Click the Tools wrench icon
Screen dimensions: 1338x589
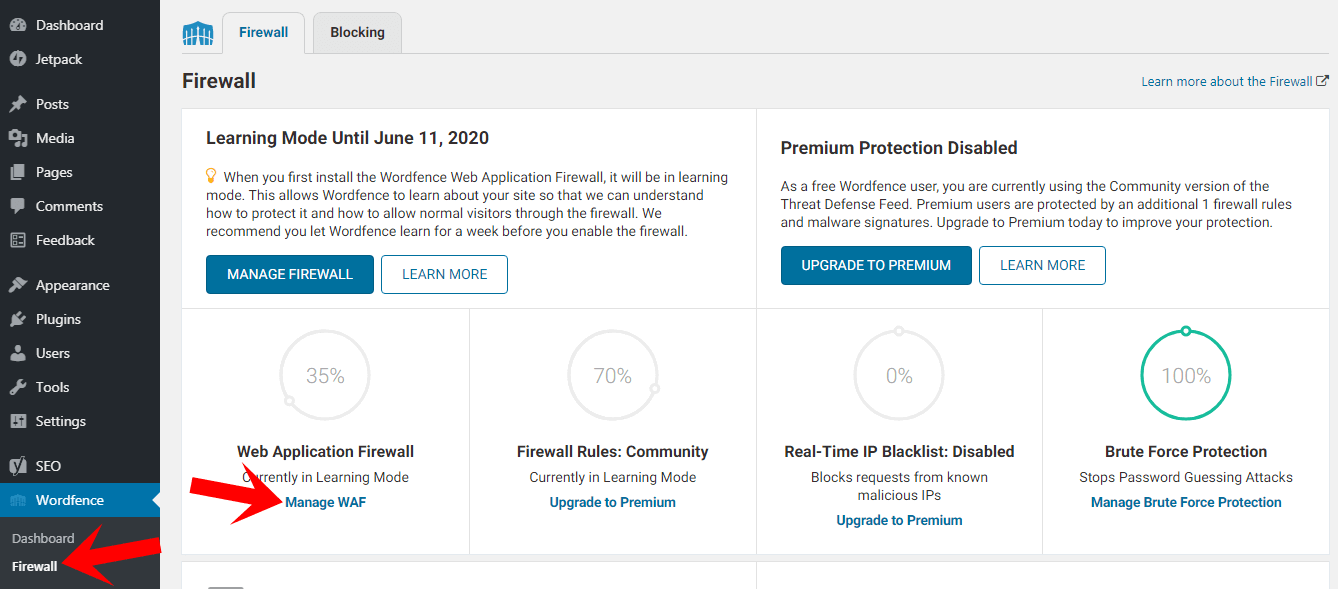(x=17, y=387)
